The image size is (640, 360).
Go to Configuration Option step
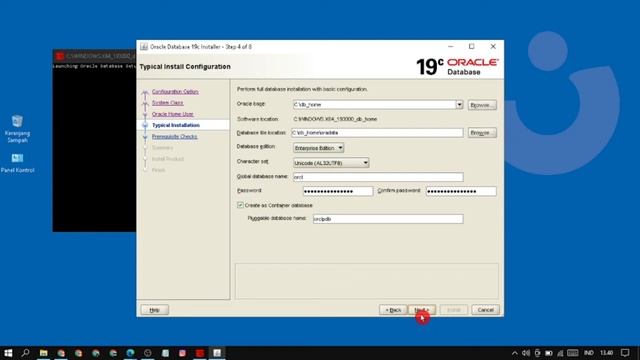coord(175,91)
